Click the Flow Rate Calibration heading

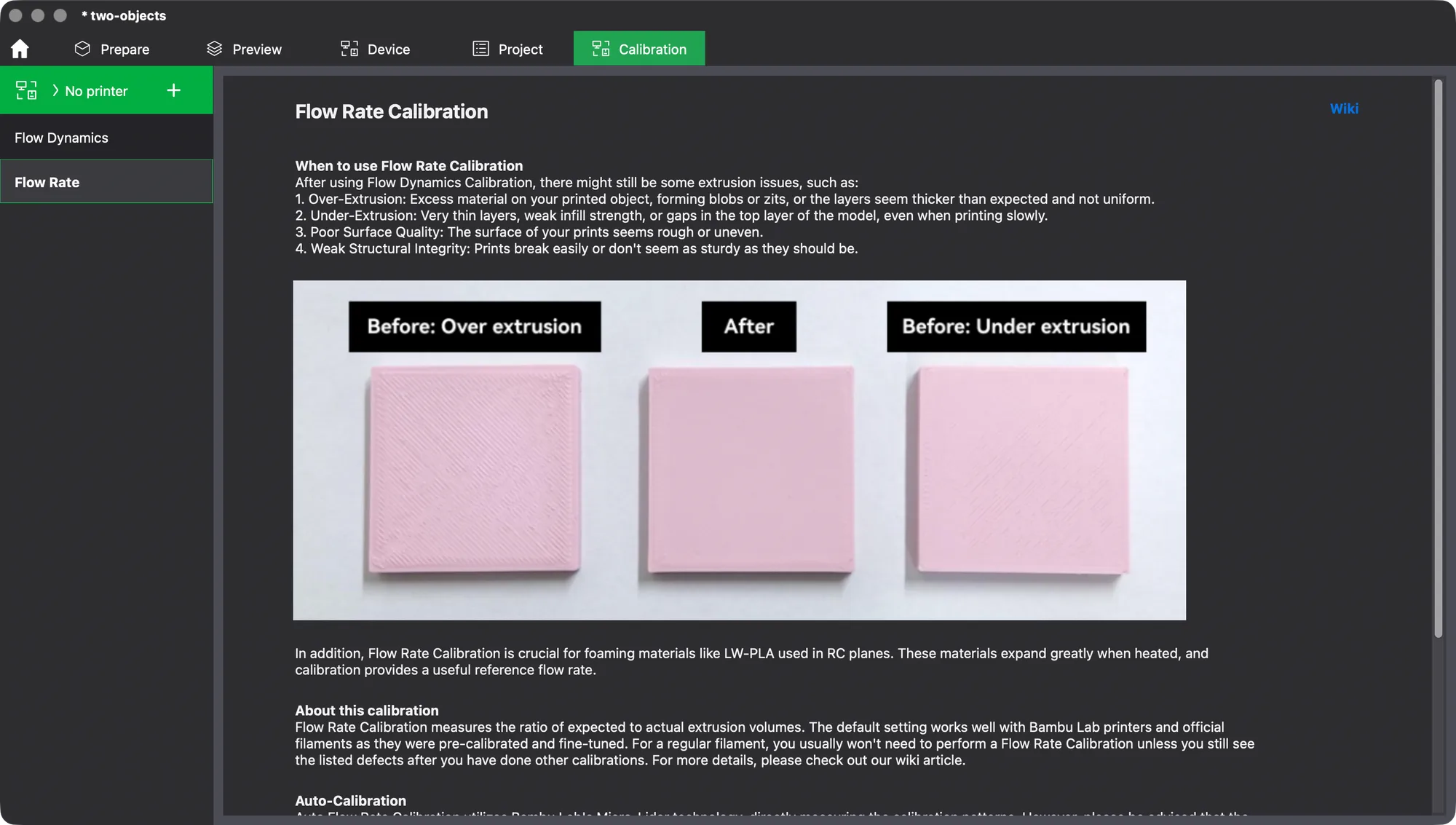pyautogui.click(x=392, y=111)
